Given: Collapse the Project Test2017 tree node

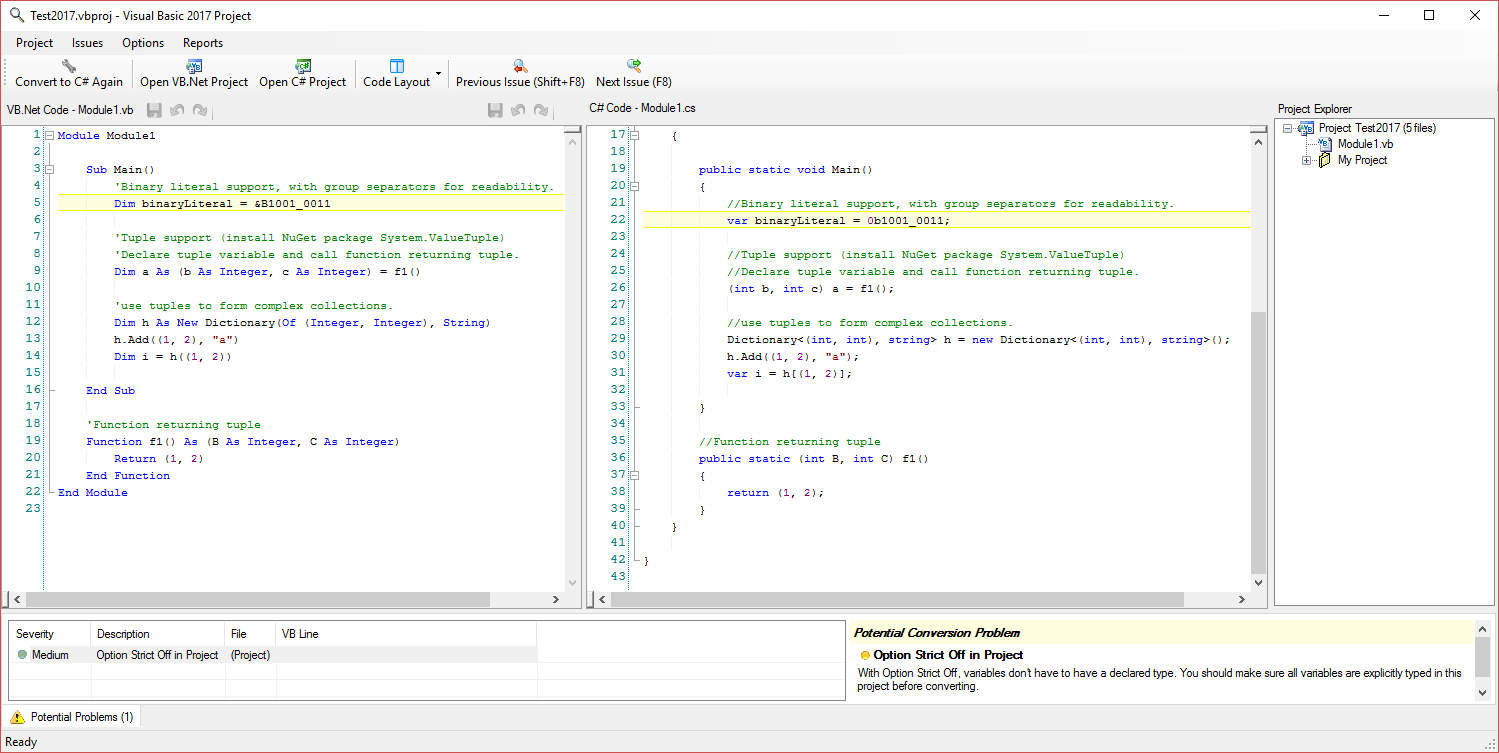Looking at the screenshot, I should (x=1288, y=128).
